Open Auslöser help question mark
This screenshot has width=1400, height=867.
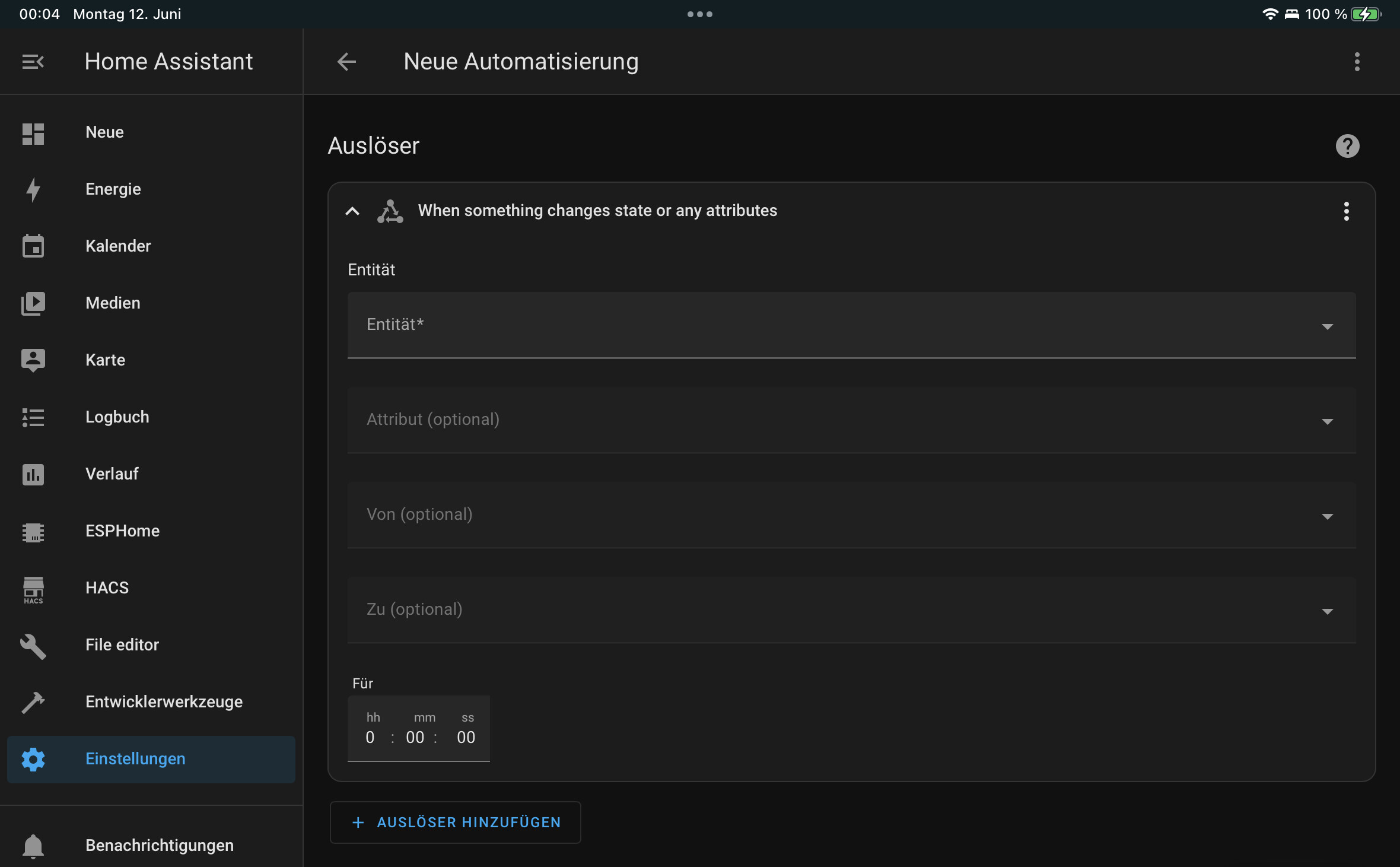(1347, 146)
